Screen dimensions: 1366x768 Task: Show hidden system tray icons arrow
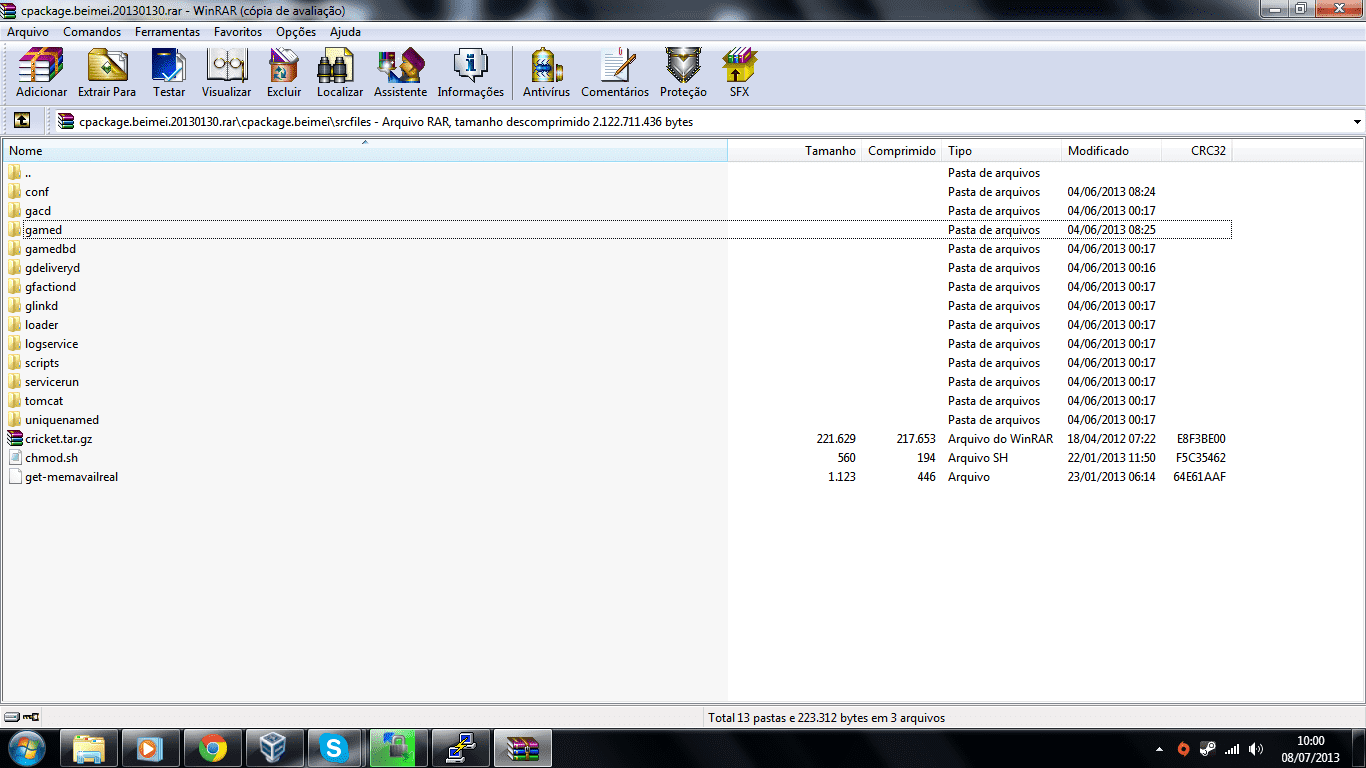[x=1159, y=748]
